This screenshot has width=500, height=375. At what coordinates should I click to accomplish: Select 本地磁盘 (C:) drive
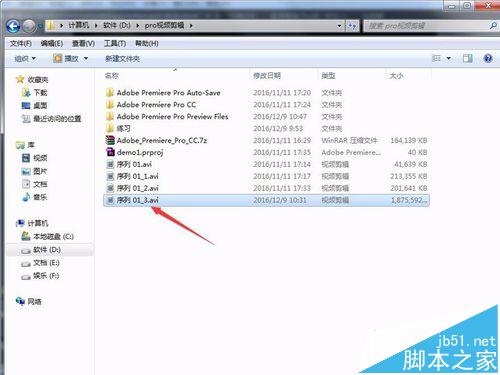click(53, 237)
